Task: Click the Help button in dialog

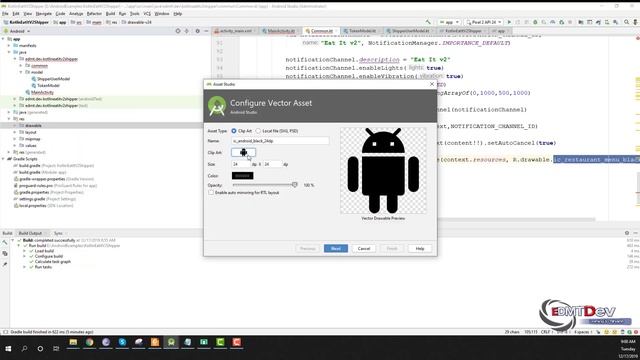Action: pyautogui.click(x=420, y=249)
